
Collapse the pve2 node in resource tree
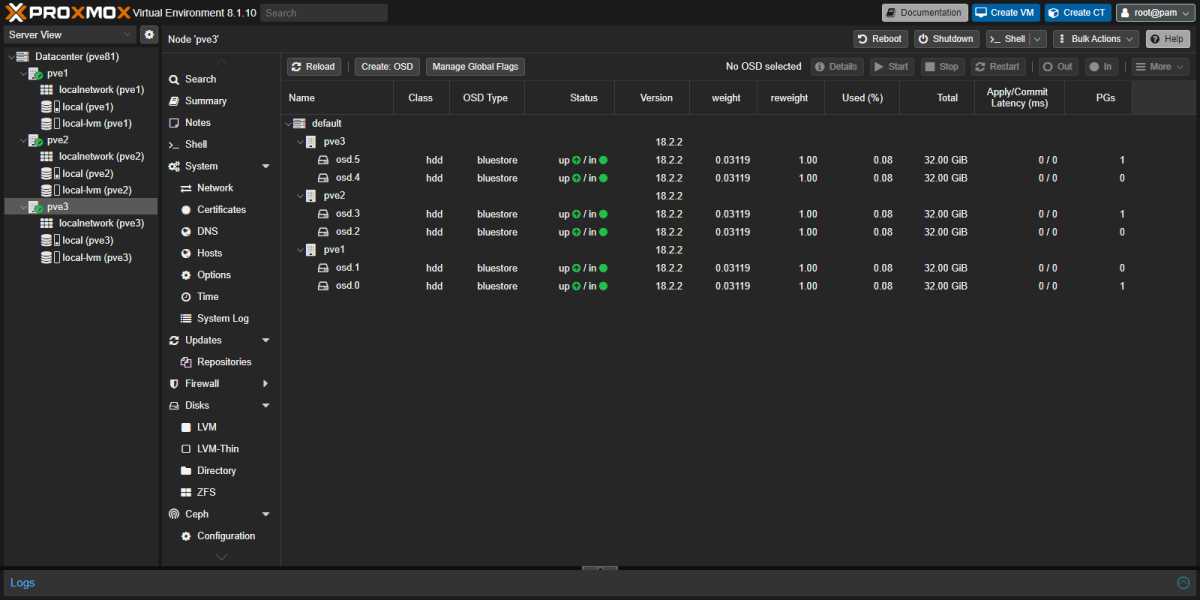pos(22,140)
